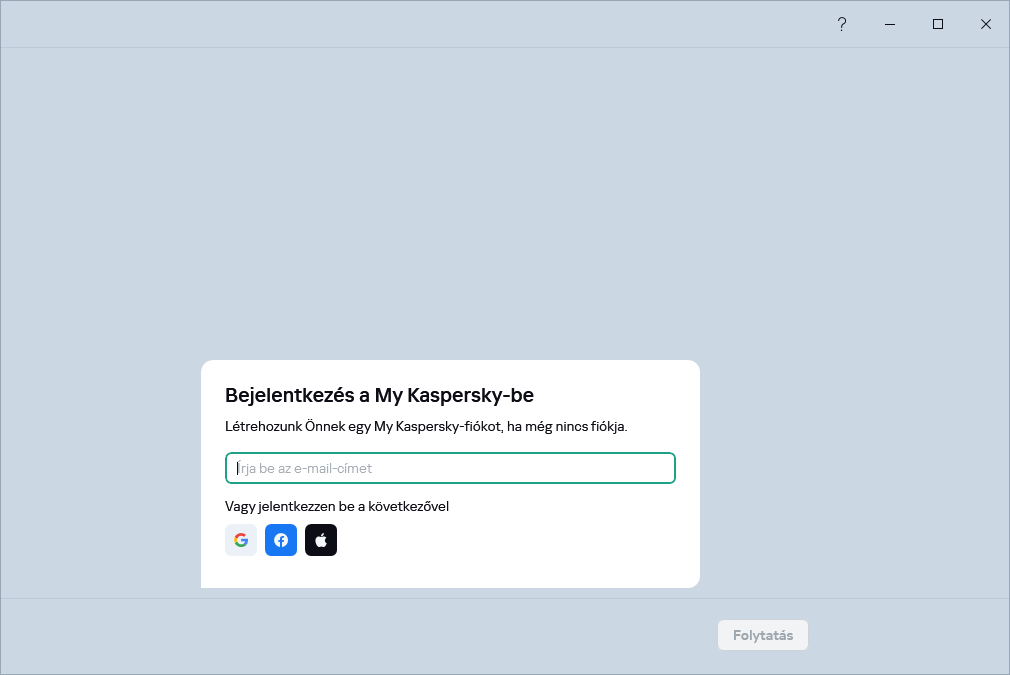Select the Apple sign-in icon

(321, 540)
